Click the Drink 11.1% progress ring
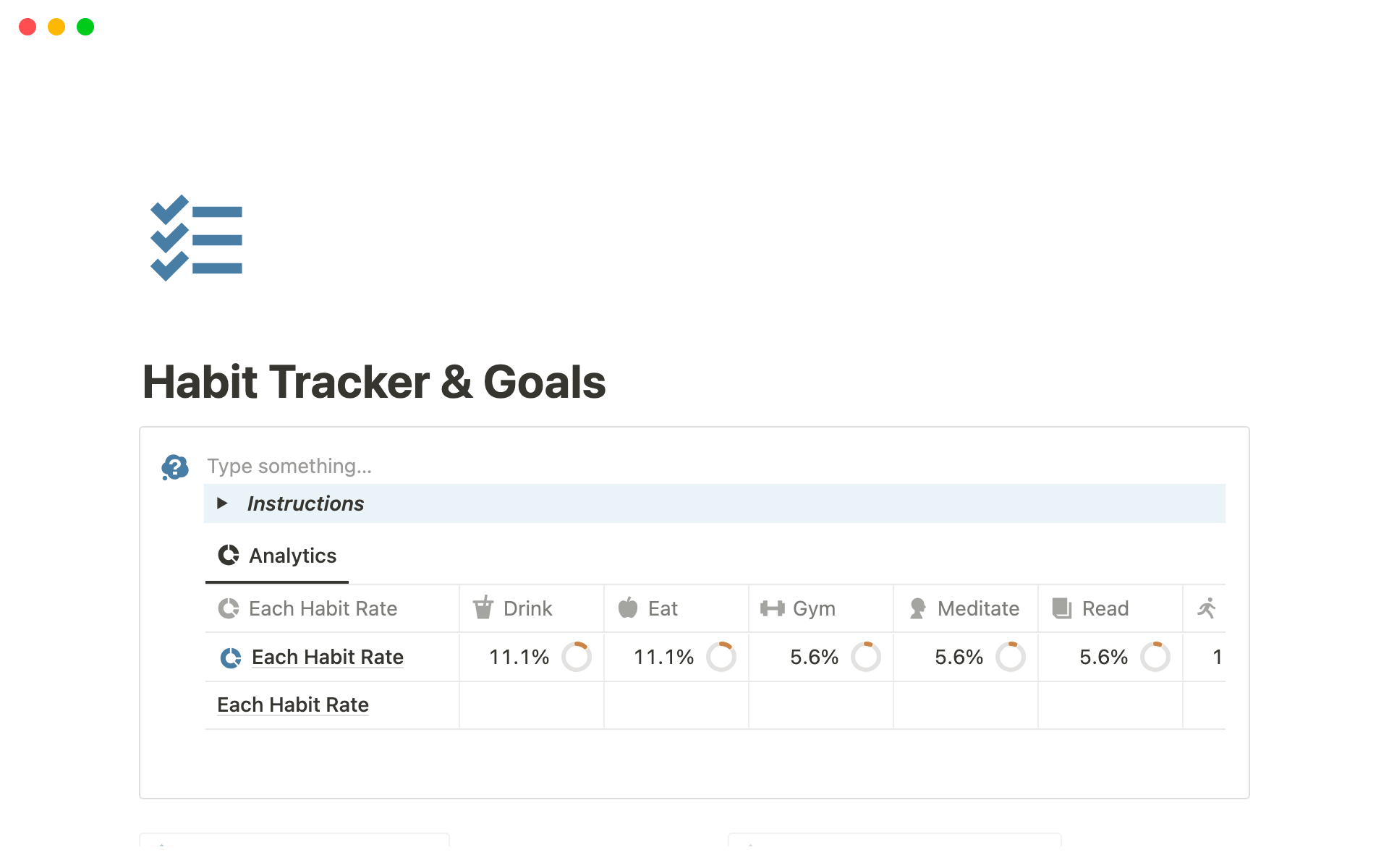Image resolution: width=1389 pixels, height=868 pixels. click(577, 657)
